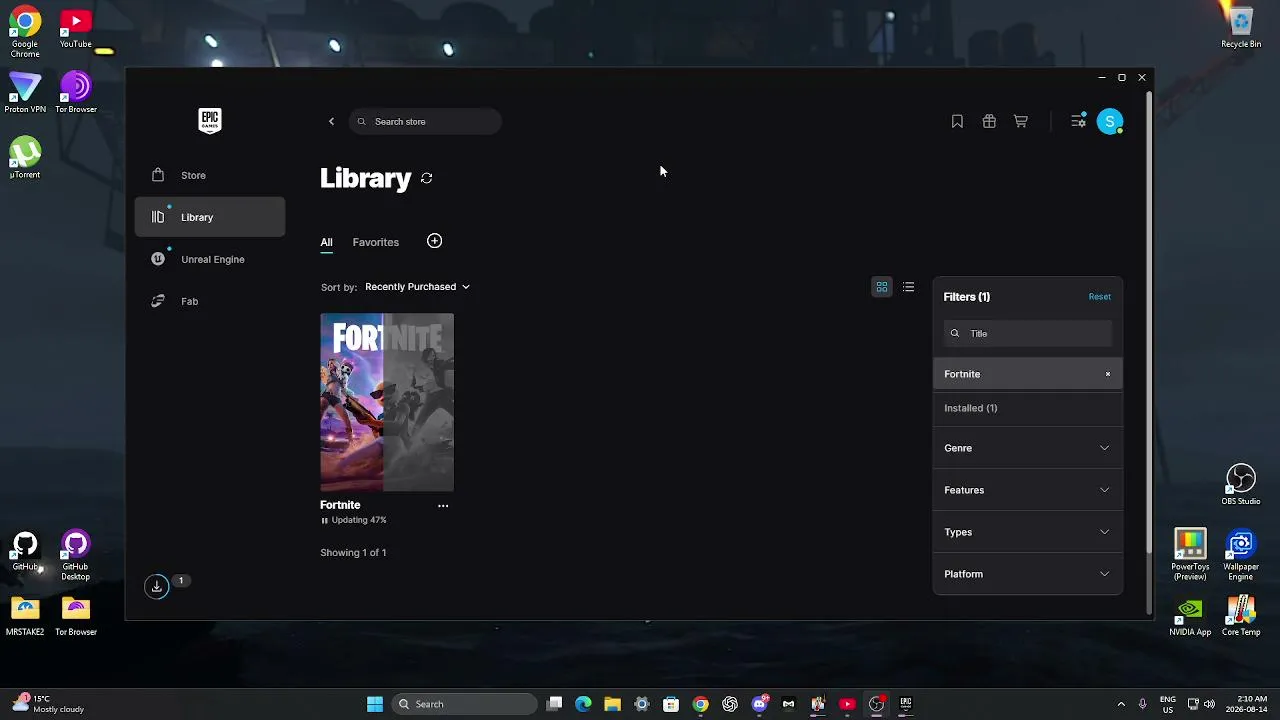Open Fab in the sidebar

pyautogui.click(x=210, y=301)
